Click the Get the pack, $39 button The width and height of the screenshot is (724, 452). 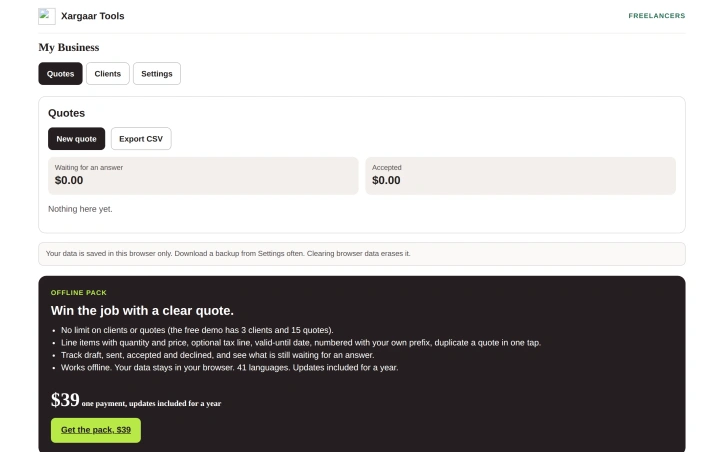pos(96,430)
